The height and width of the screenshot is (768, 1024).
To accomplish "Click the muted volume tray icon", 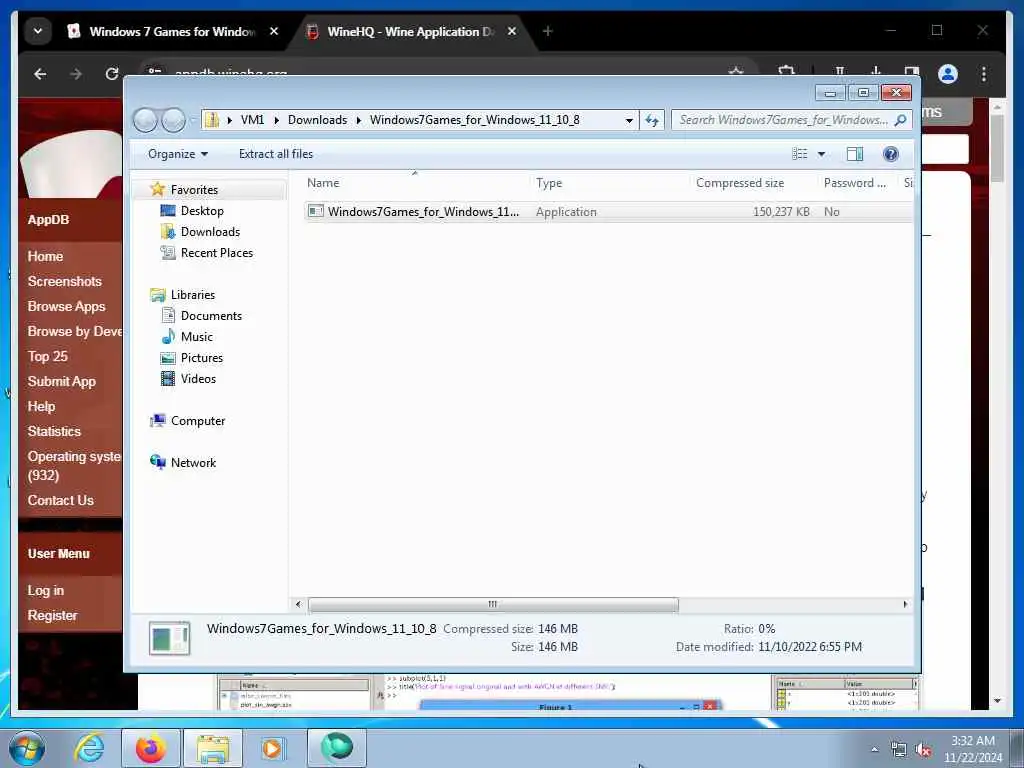I will point(923,750).
